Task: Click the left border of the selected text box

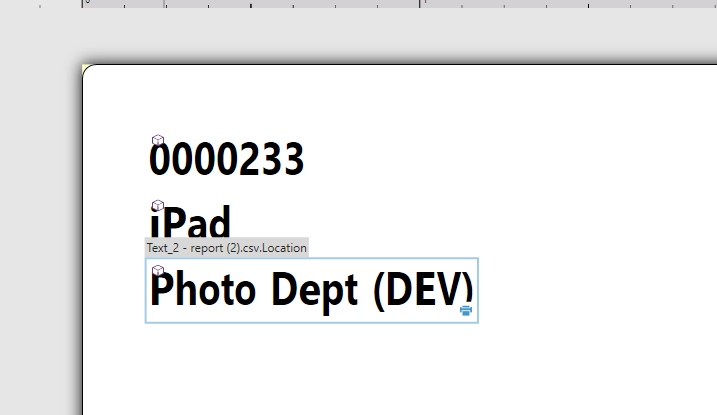Action: [x=145, y=291]
